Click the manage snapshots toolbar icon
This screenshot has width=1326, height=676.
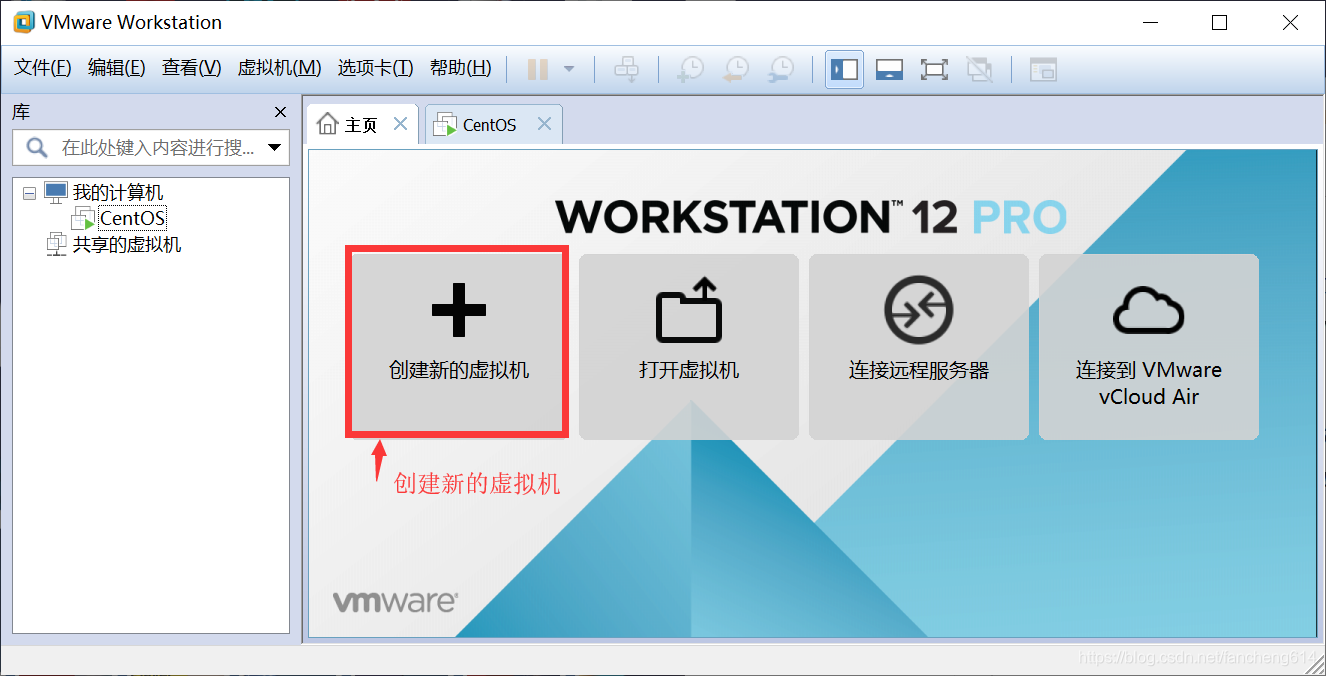click(781, 69)
